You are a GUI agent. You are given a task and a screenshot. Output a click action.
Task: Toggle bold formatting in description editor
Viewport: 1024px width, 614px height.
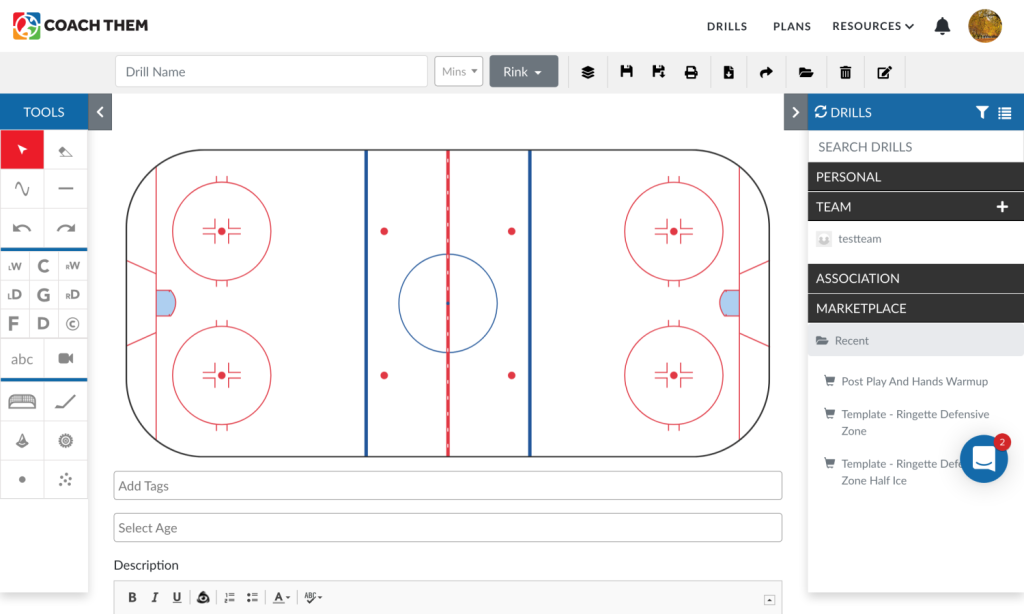coord(132,598)
